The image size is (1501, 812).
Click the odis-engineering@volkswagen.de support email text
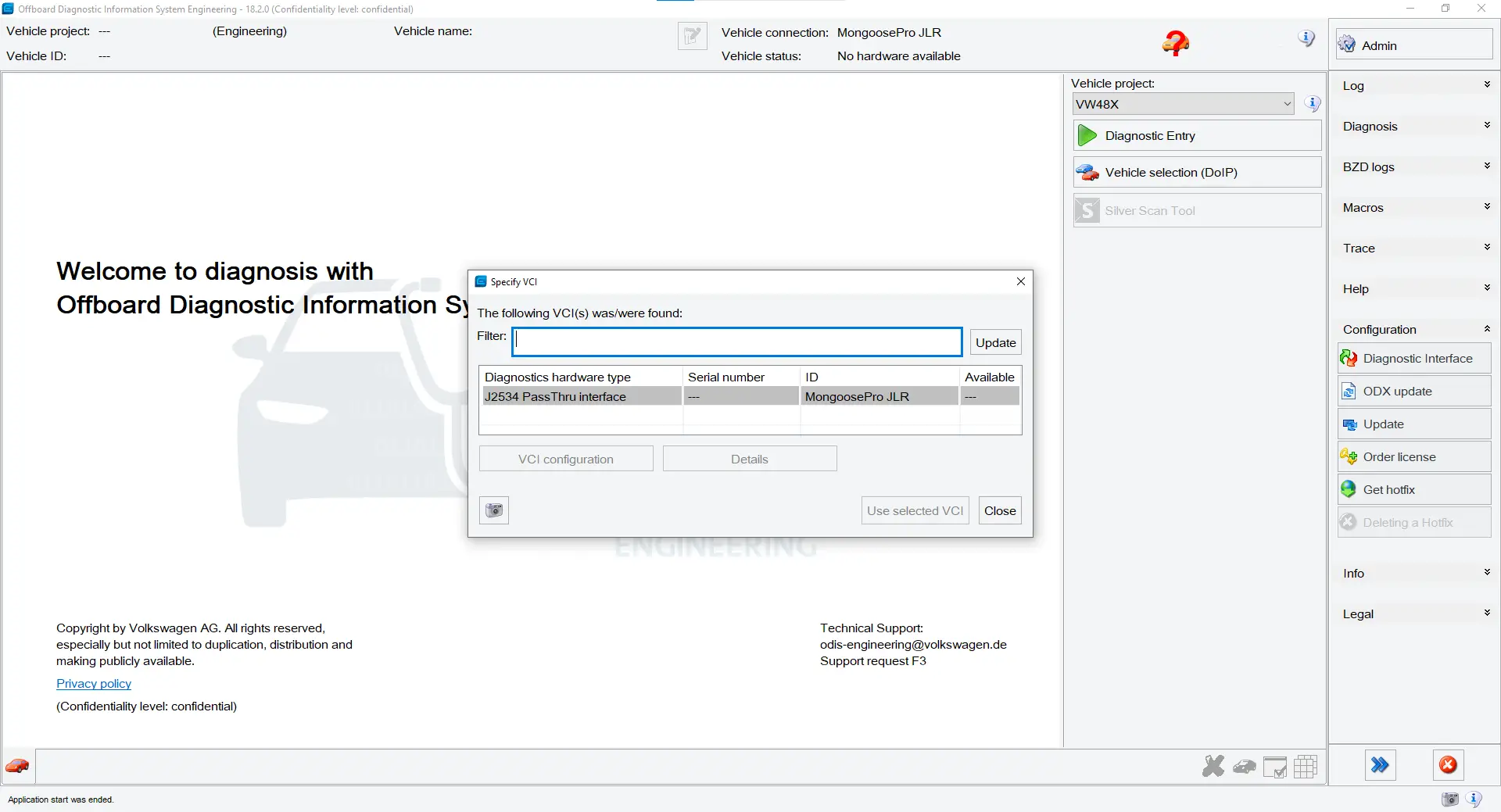tap(913, 644)
